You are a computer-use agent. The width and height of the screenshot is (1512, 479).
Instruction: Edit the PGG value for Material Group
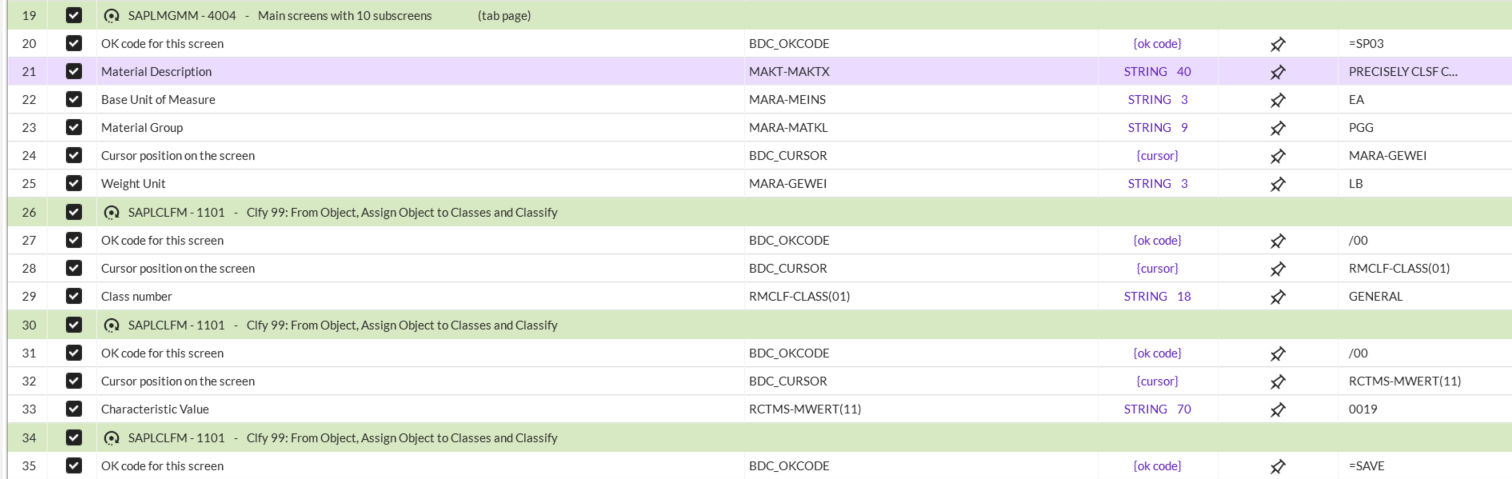1359,128
